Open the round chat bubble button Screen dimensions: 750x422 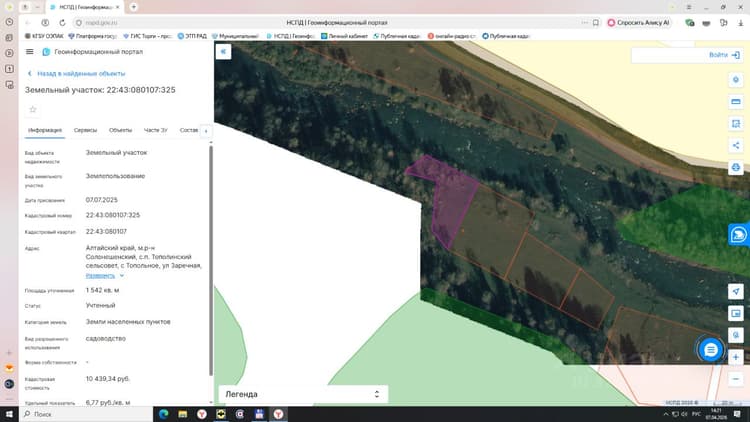coord(711,350)
